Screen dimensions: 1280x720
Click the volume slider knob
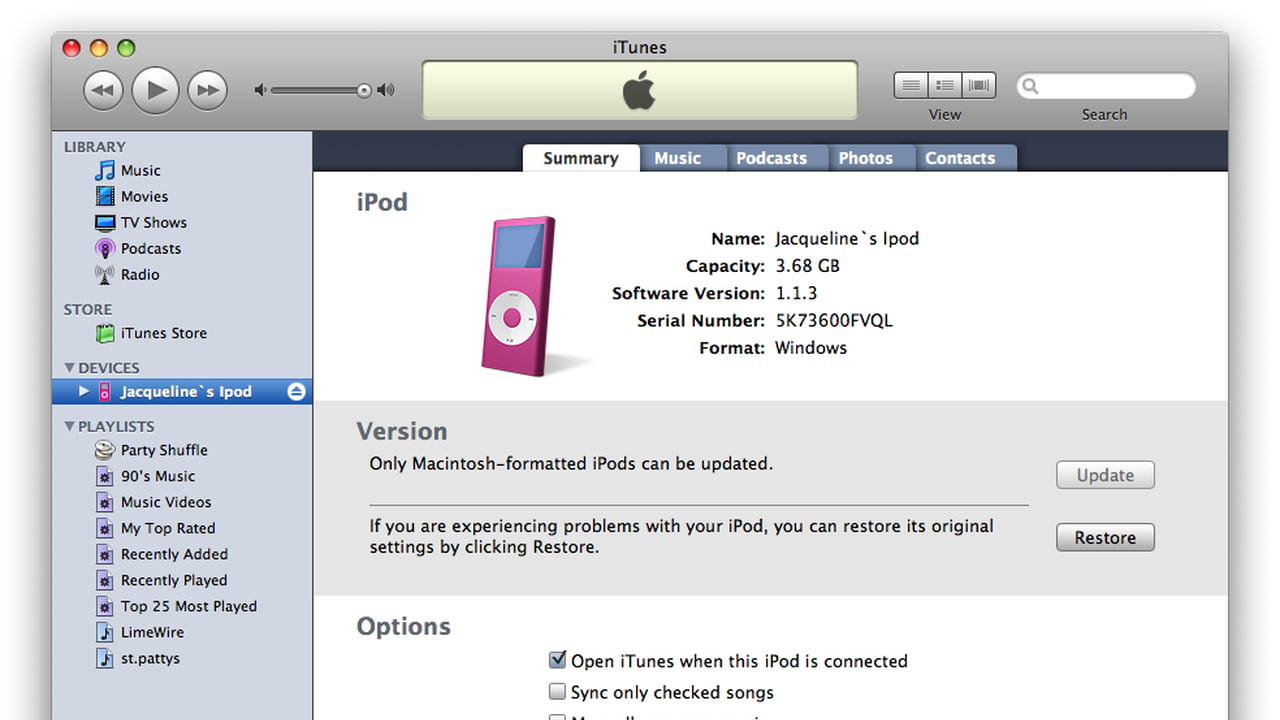click(x=364, y=90)
